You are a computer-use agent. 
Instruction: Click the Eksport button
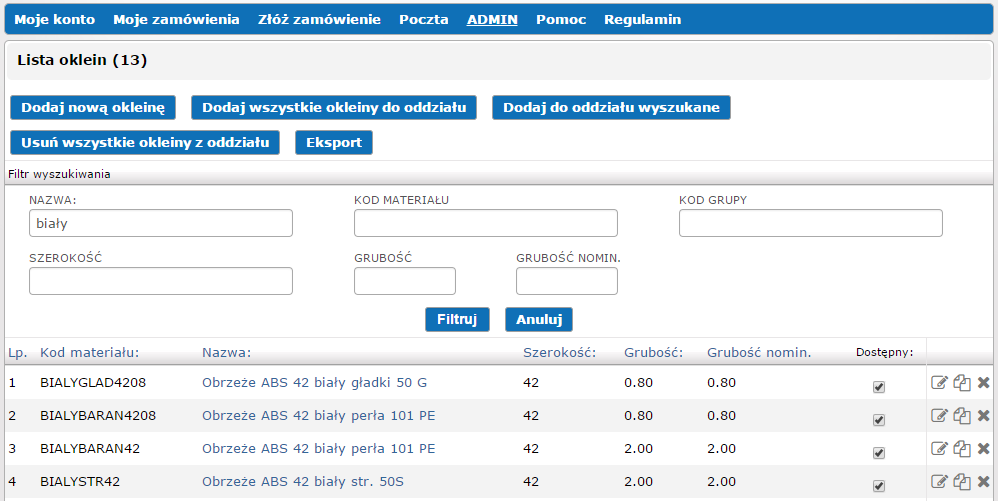(334, 142)
